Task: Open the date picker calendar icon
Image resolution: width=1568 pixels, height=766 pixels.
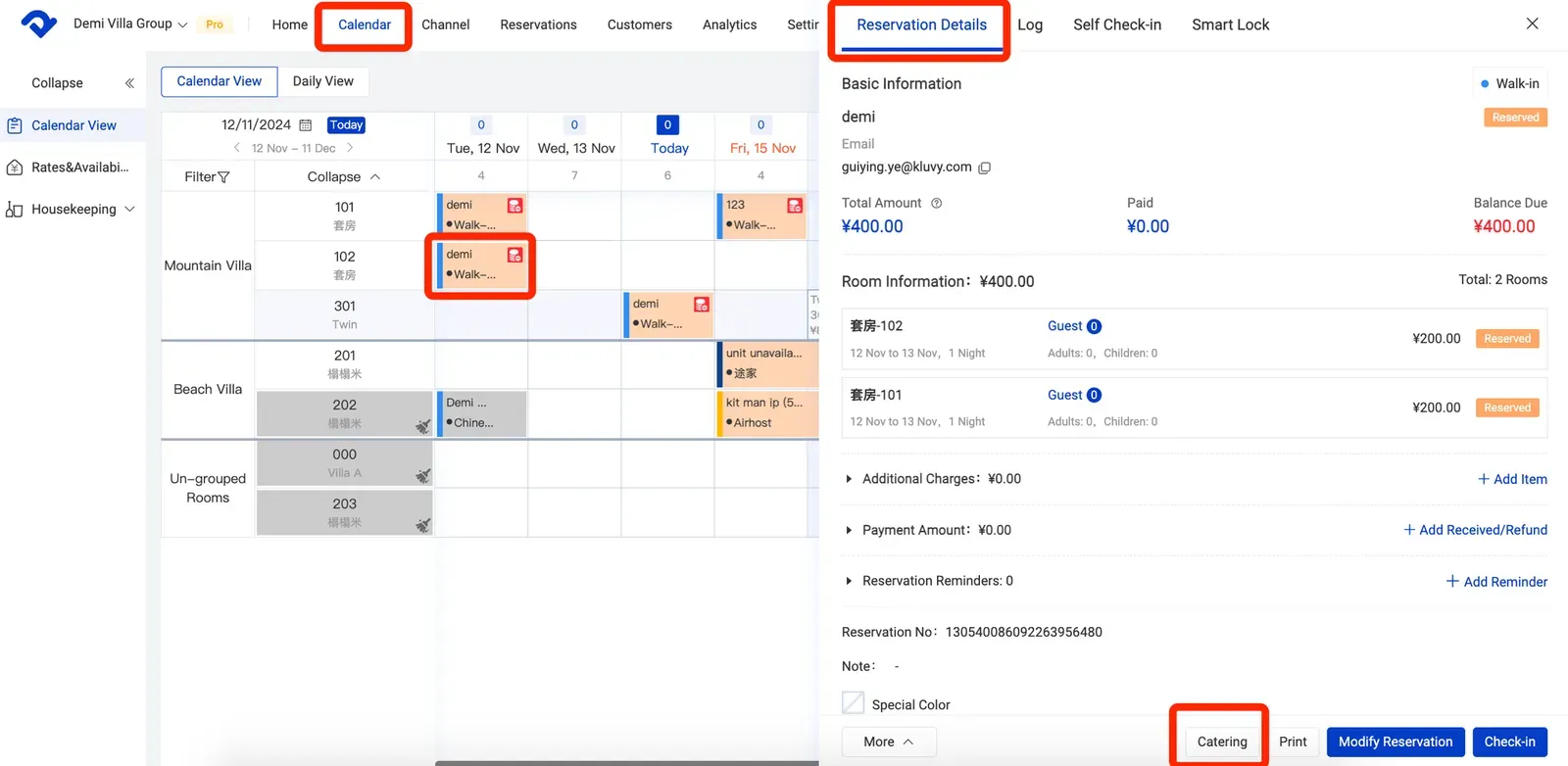Action: [306, 125]
